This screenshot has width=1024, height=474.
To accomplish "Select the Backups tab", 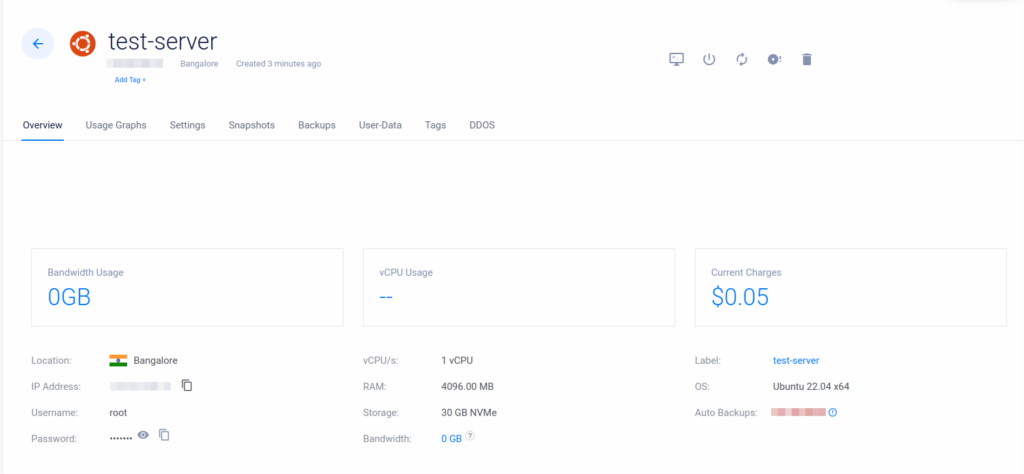I will point(316,125).
